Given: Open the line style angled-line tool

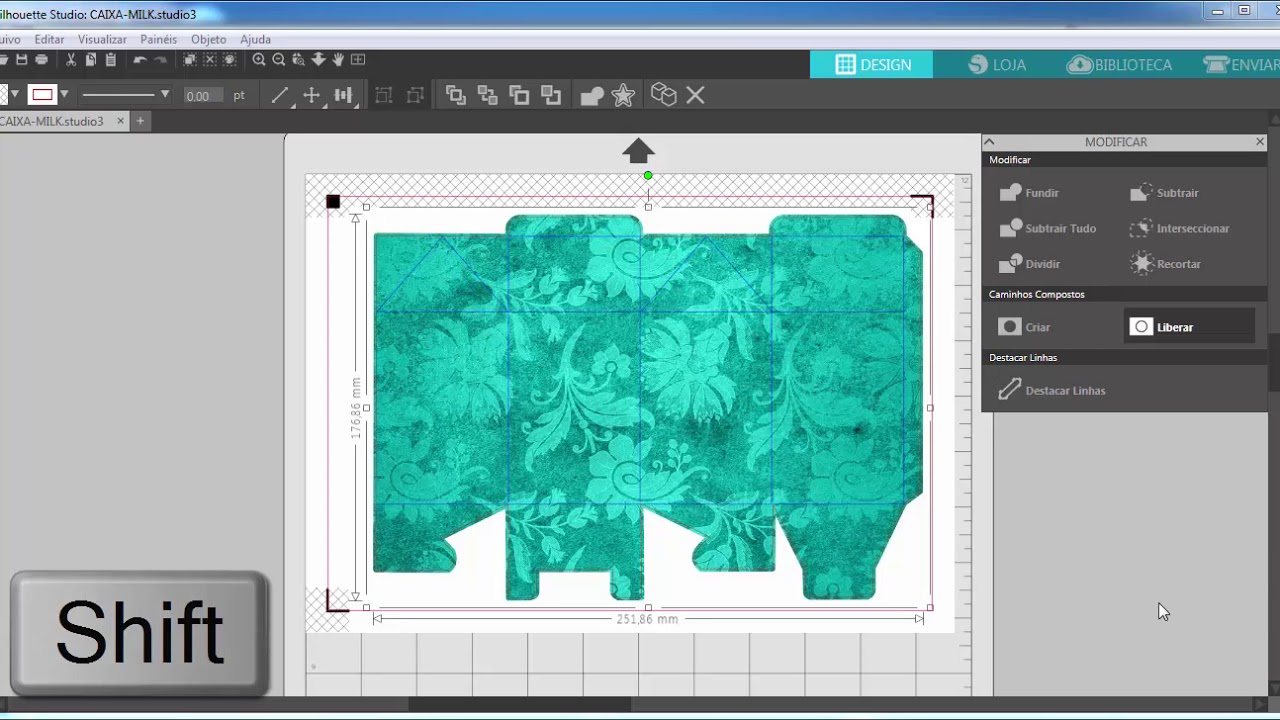Looking at the screenshot, I should 279,95.
